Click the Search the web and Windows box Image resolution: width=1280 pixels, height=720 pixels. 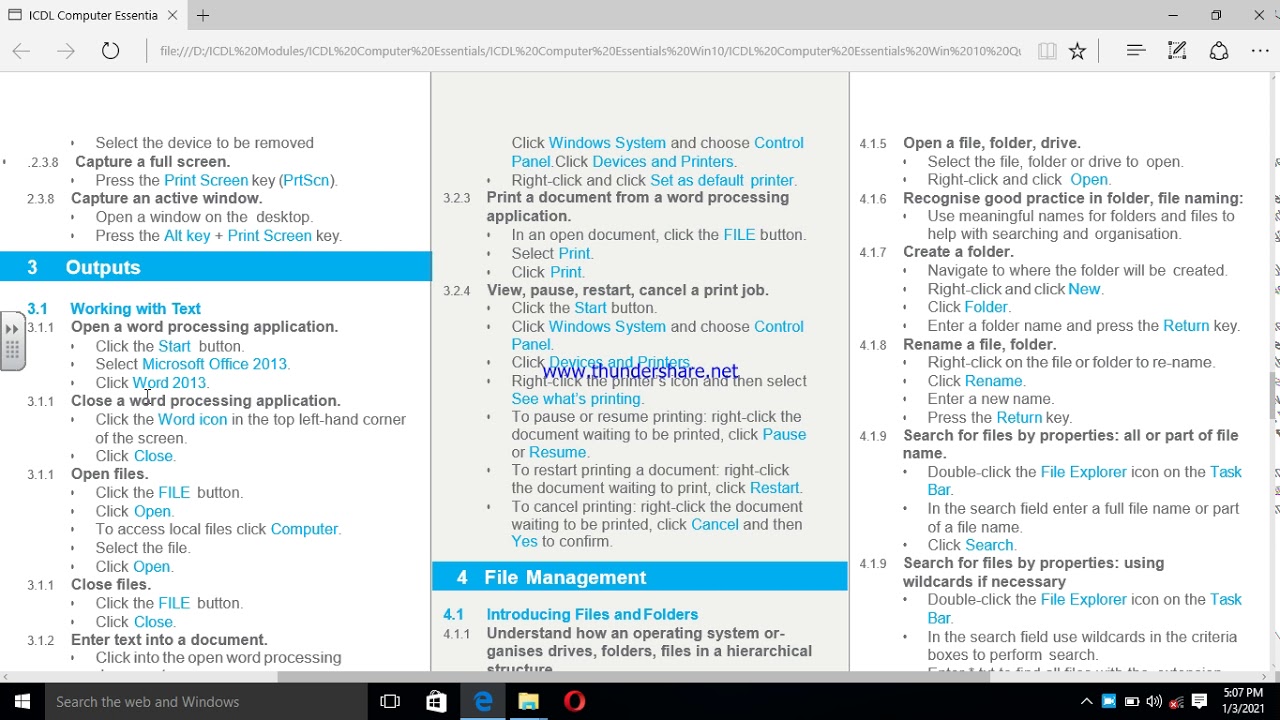[x=206, y=701]
